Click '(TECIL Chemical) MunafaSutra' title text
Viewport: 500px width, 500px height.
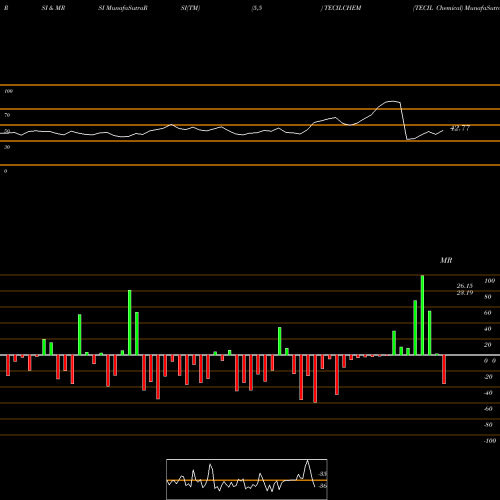click(x=456, y=8)
